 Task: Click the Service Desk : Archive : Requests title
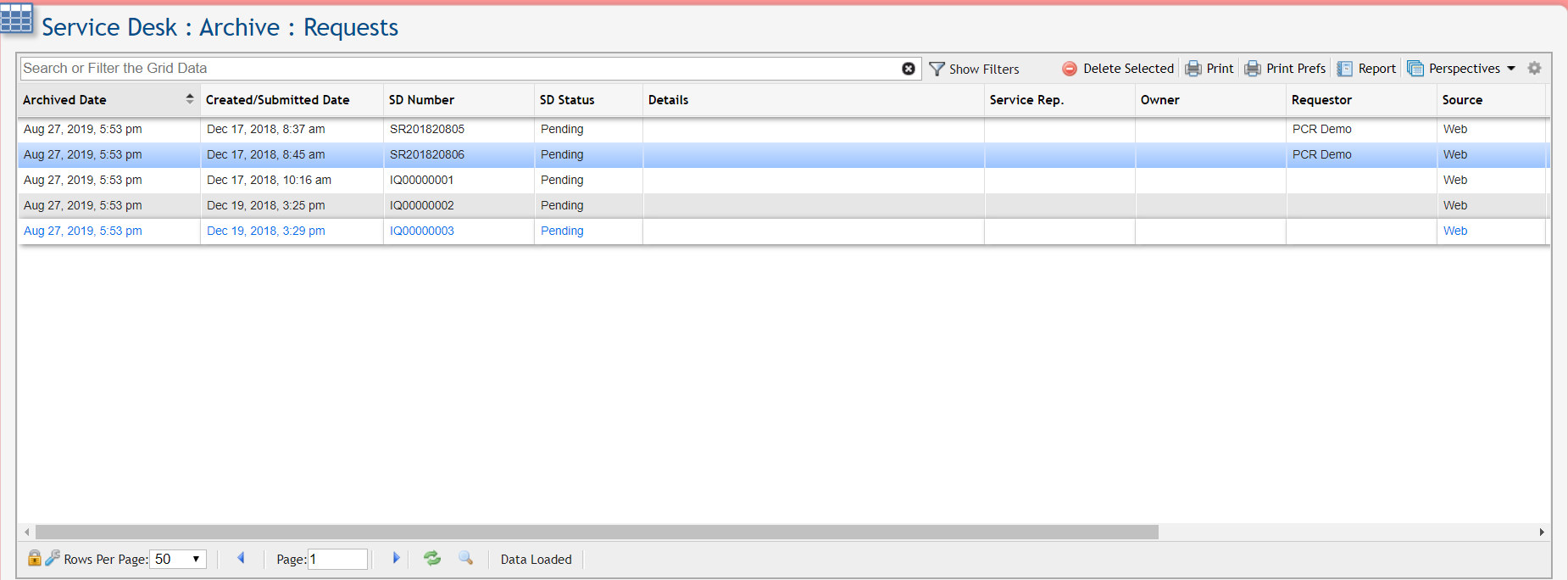(x=220, y=27)
